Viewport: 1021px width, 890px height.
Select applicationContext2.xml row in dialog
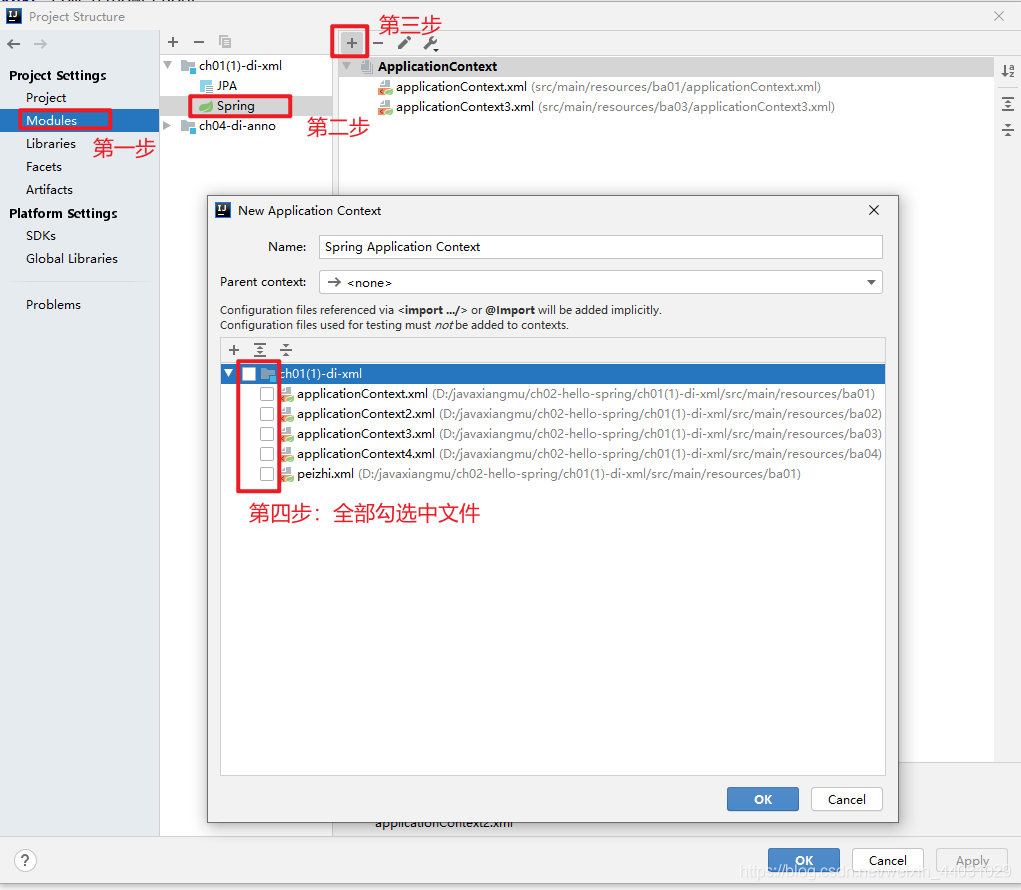[x=552, y=414]
